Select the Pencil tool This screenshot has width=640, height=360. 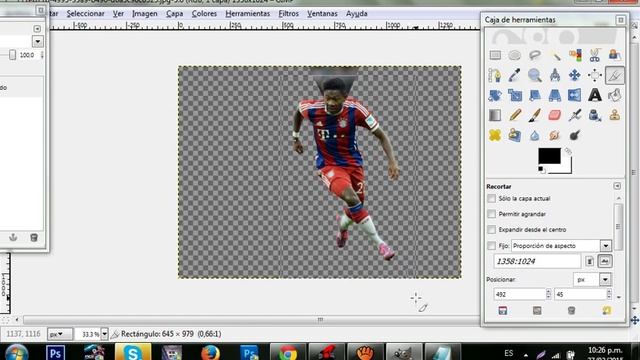coord(515,115)
